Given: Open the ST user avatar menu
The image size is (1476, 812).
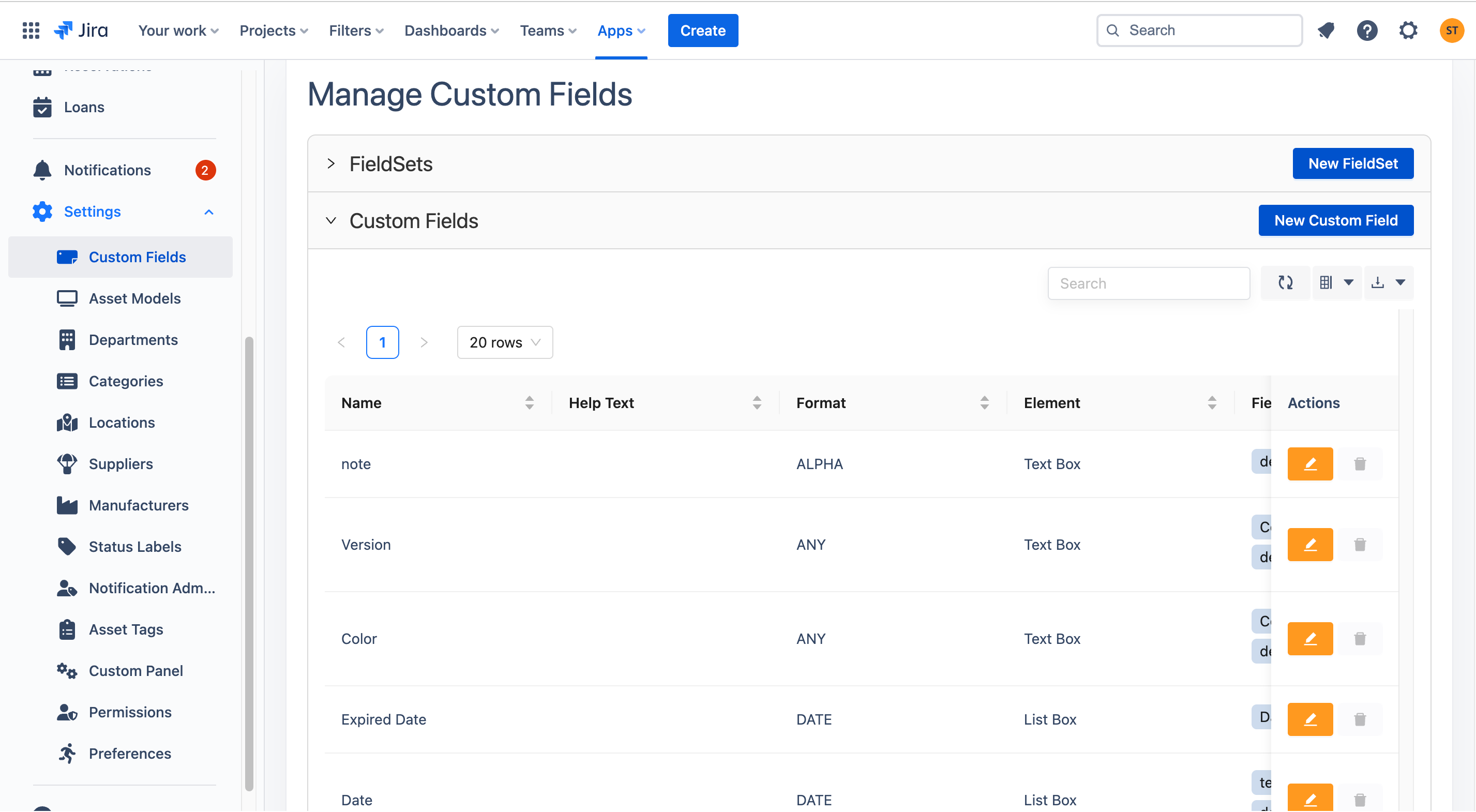Looking at the screenshot, I should pos(1451,31).
